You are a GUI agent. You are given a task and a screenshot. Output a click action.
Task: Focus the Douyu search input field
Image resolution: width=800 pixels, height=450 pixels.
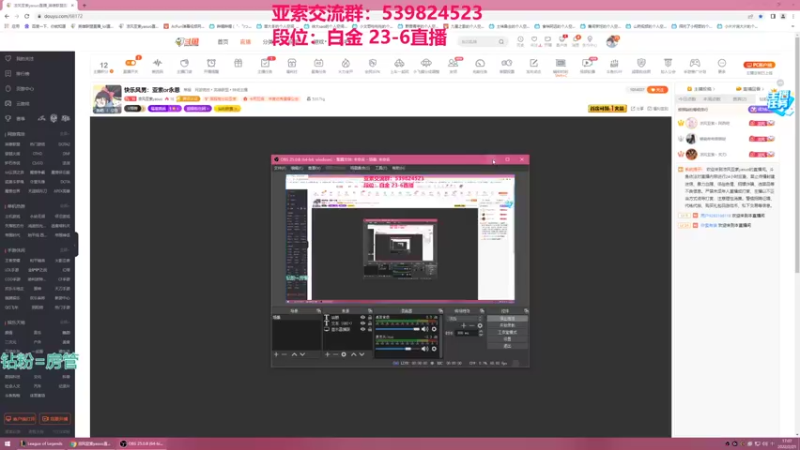(x=478, y=42)
